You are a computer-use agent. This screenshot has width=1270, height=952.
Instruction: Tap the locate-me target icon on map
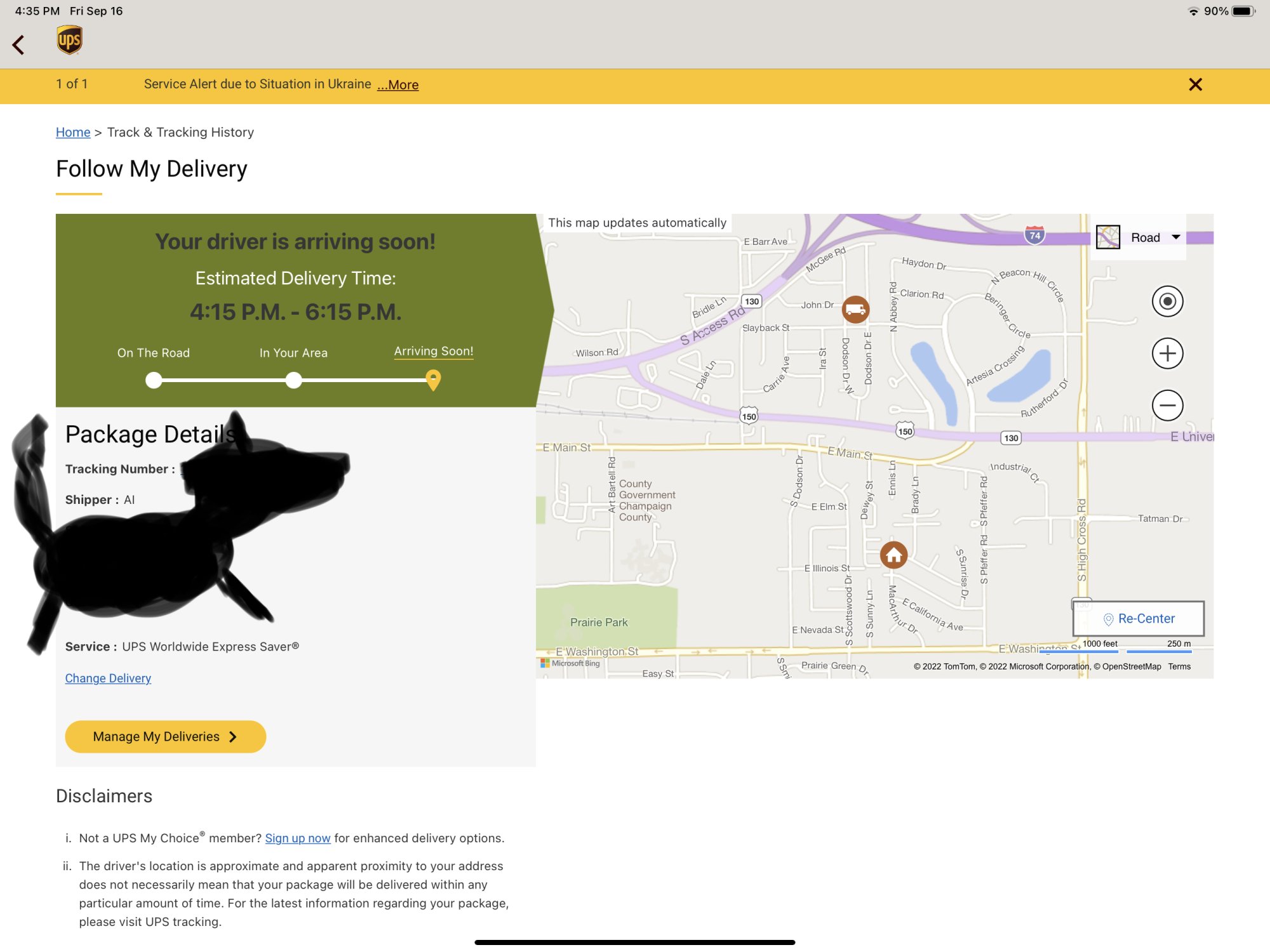1167,301
